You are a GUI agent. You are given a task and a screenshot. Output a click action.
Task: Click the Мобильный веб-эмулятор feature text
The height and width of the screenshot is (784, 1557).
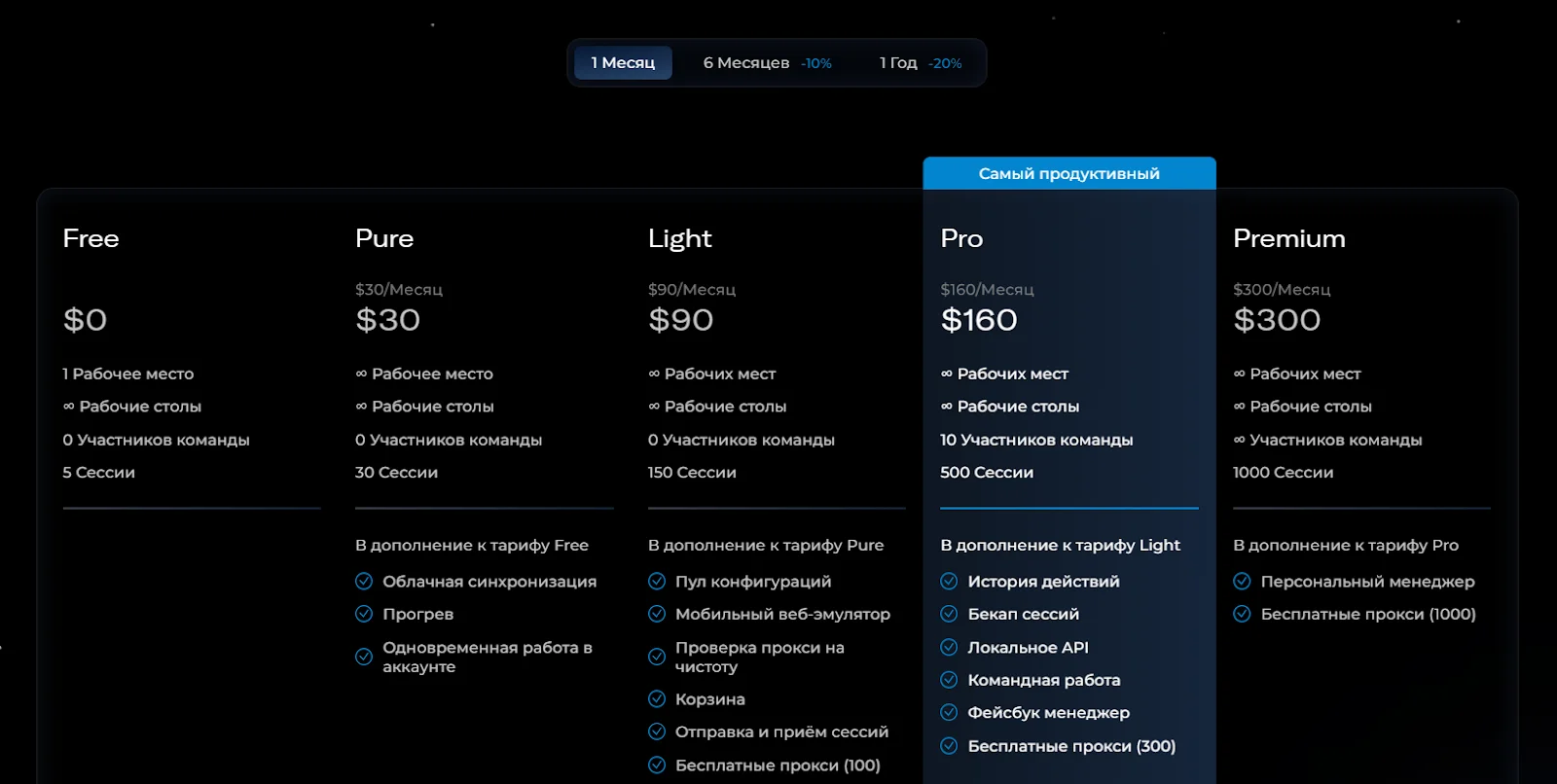click(x=783, y=615)
